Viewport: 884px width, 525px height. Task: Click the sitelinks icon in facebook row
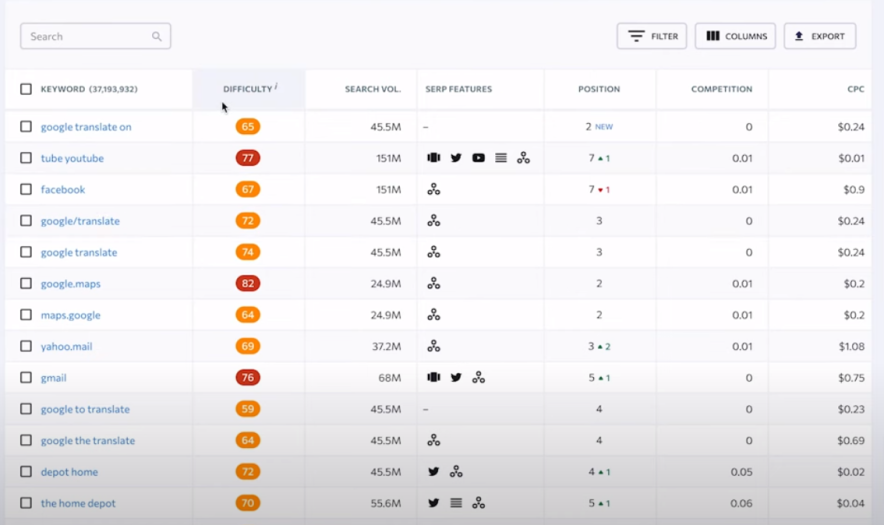pos(434,189)
